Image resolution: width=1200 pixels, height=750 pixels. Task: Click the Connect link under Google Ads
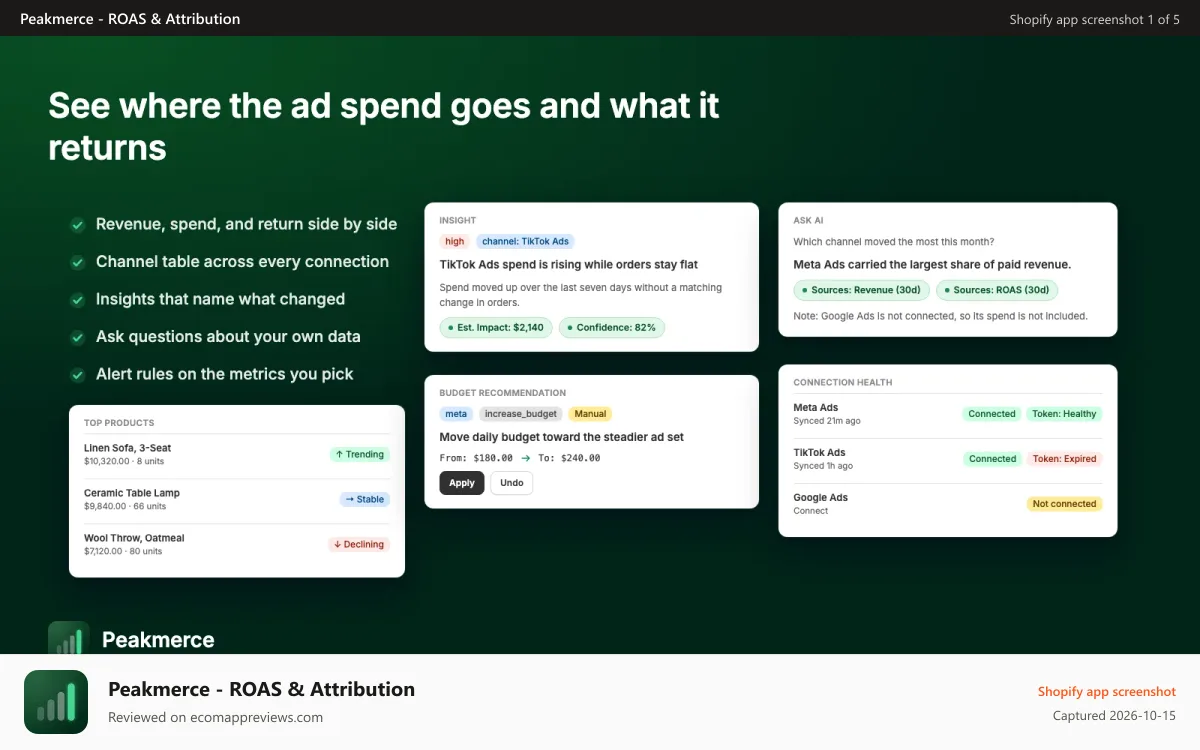(811, 511)
